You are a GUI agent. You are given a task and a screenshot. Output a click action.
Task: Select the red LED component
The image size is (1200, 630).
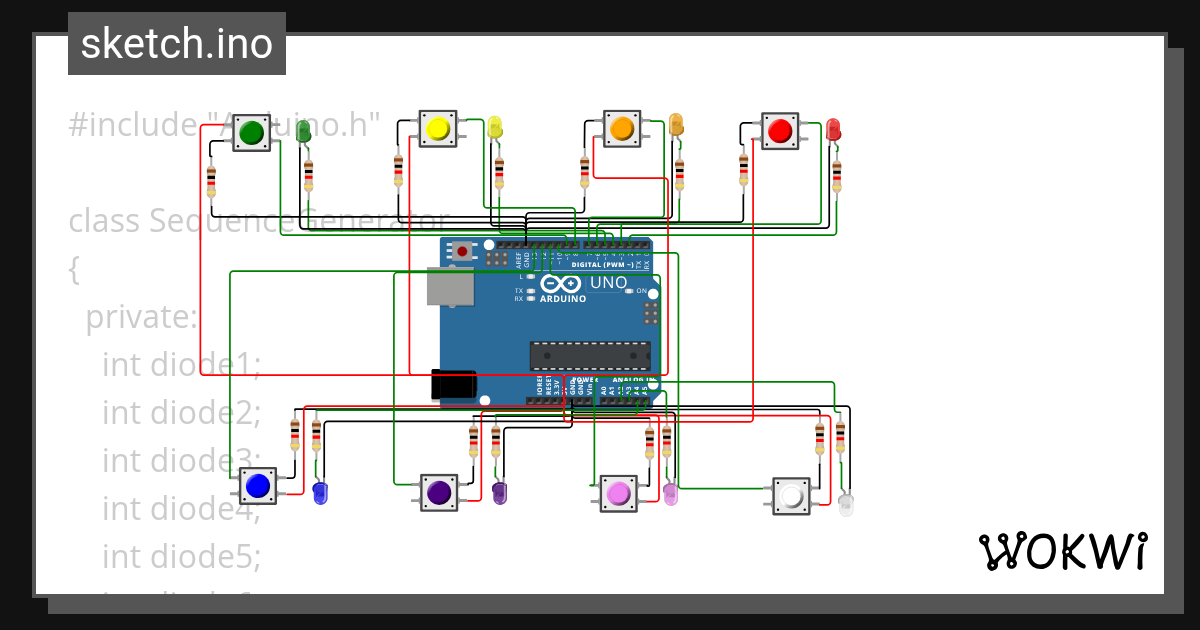click(831, 131)
